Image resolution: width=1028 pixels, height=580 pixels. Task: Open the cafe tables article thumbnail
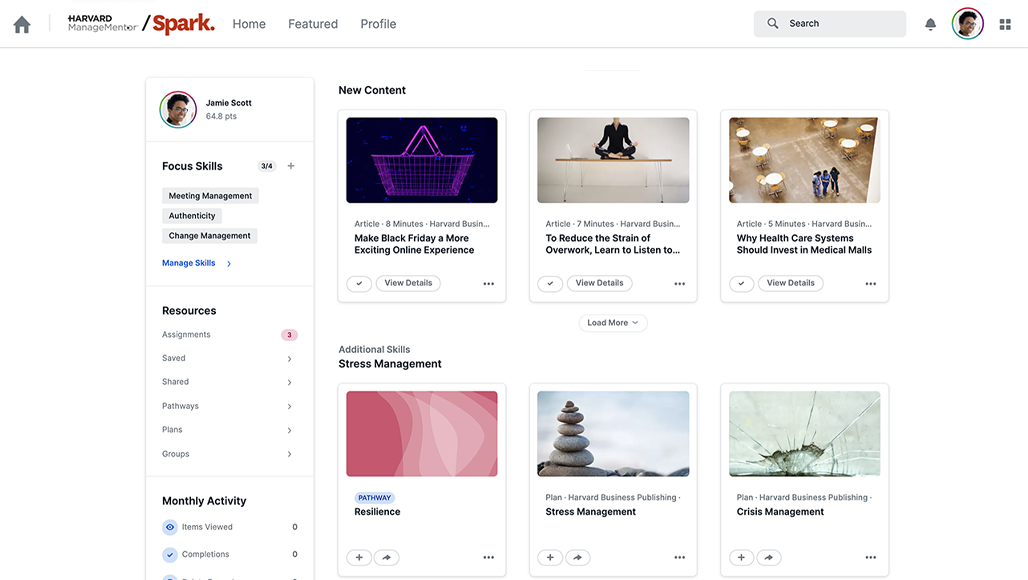click(804, 160)
